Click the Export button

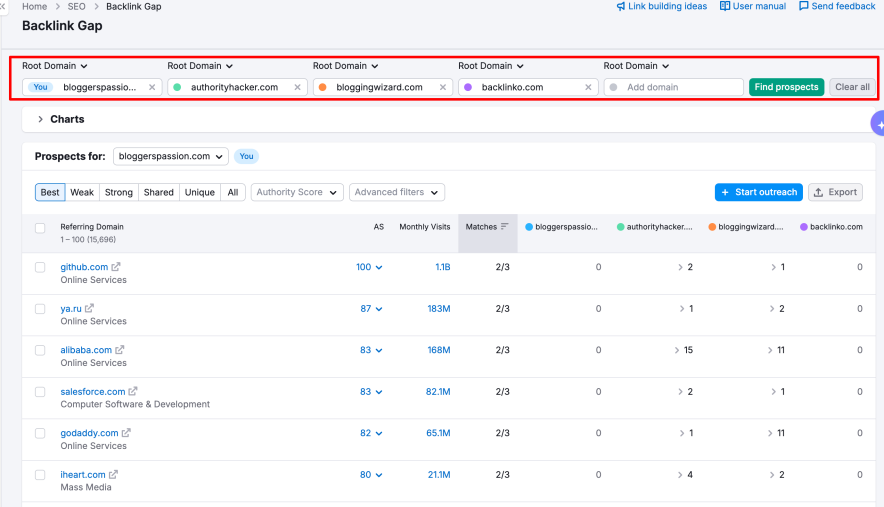pyautogui.click(x=835, y=192)
